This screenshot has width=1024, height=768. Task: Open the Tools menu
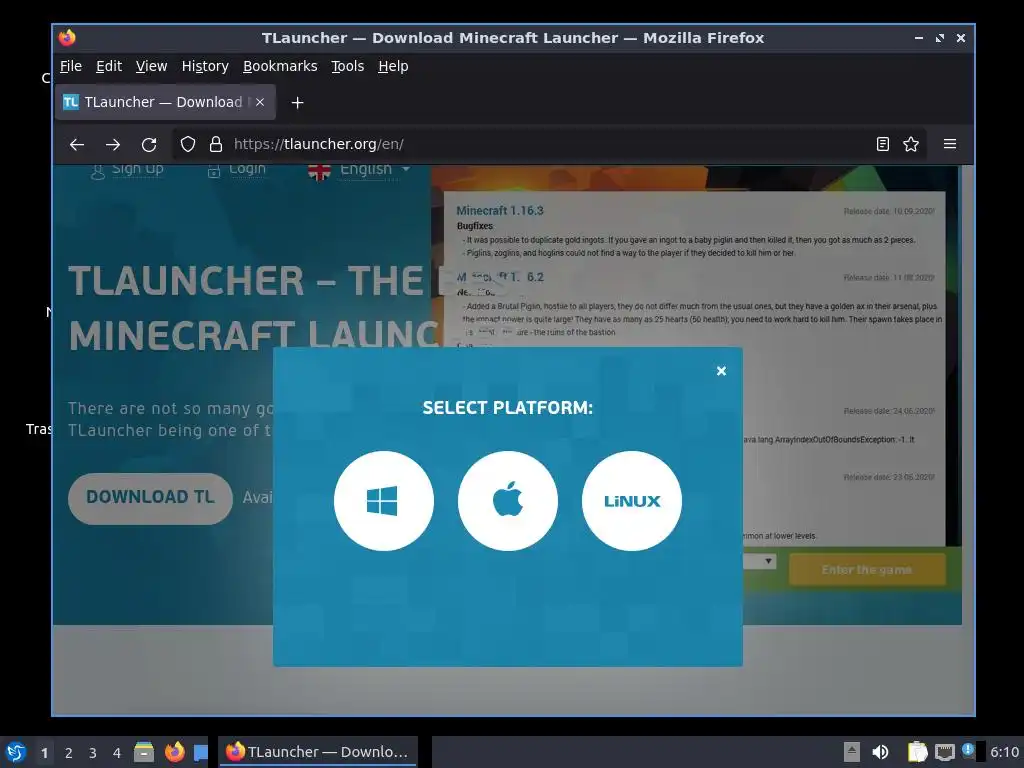point(347,66)
